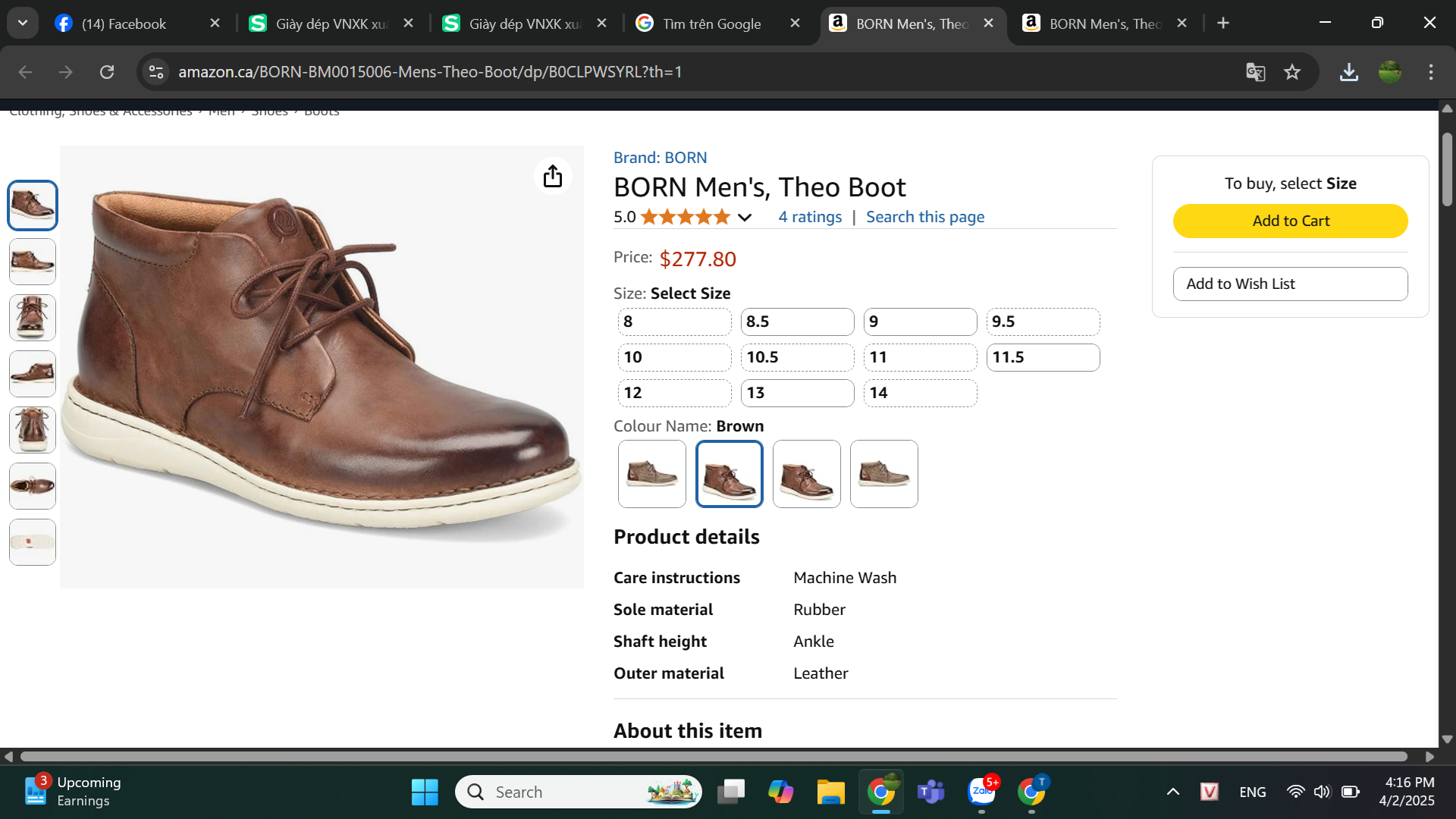Open File Explorer from taskbar
The height and width of the screenshot is (819, 1456).
tap(830, 792)
